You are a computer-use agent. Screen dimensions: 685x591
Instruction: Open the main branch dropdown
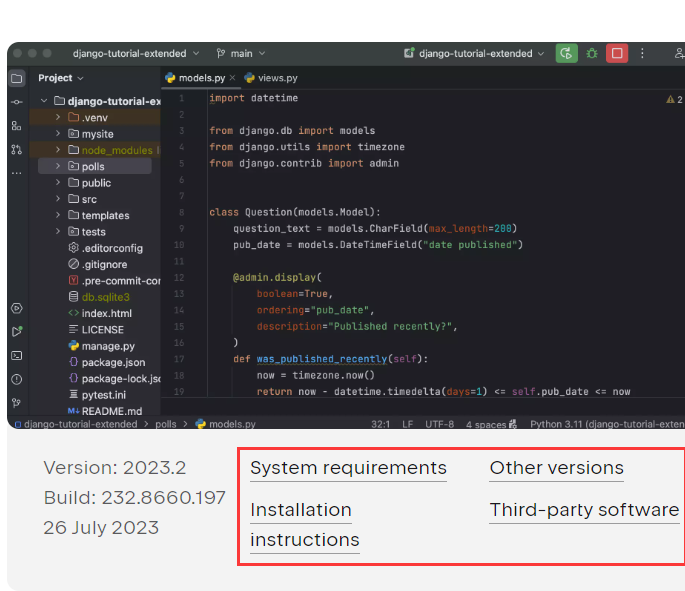[x=241, y=53]
